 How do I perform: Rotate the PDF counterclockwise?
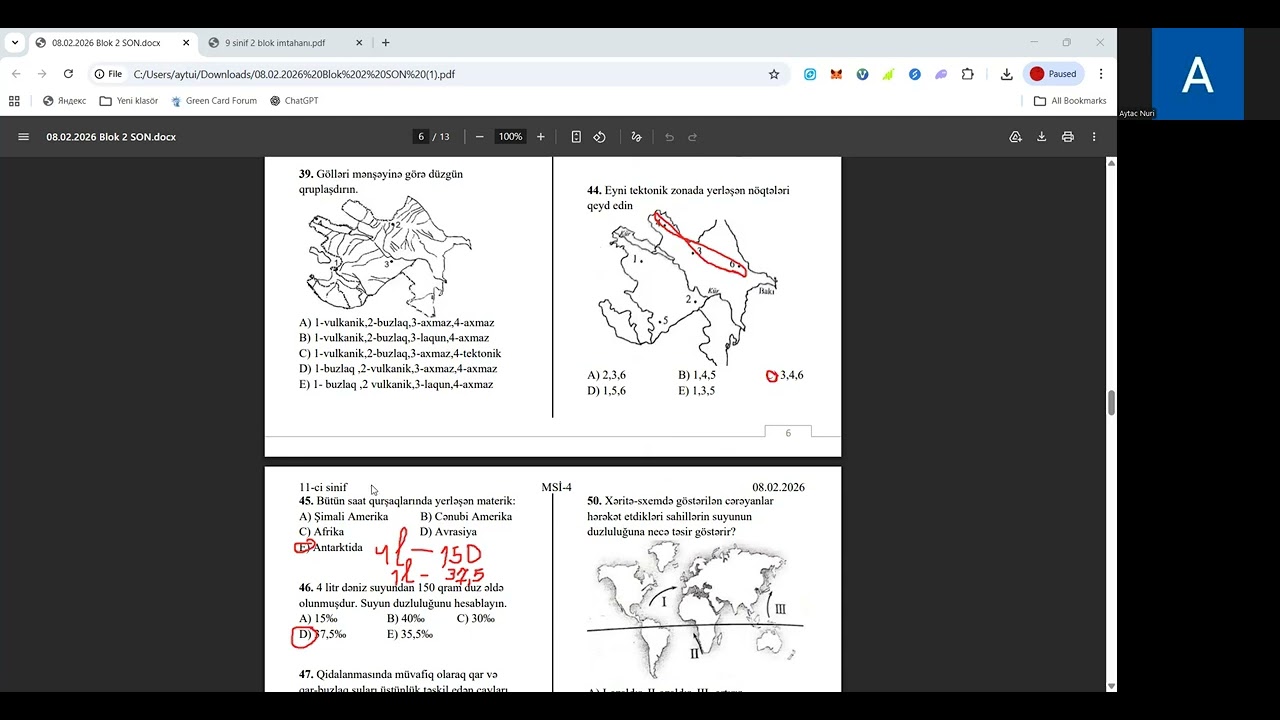[x=600, y=137]
